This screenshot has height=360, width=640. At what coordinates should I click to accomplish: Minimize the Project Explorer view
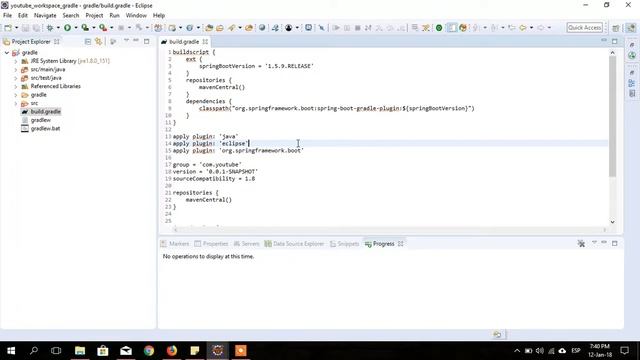136,41
